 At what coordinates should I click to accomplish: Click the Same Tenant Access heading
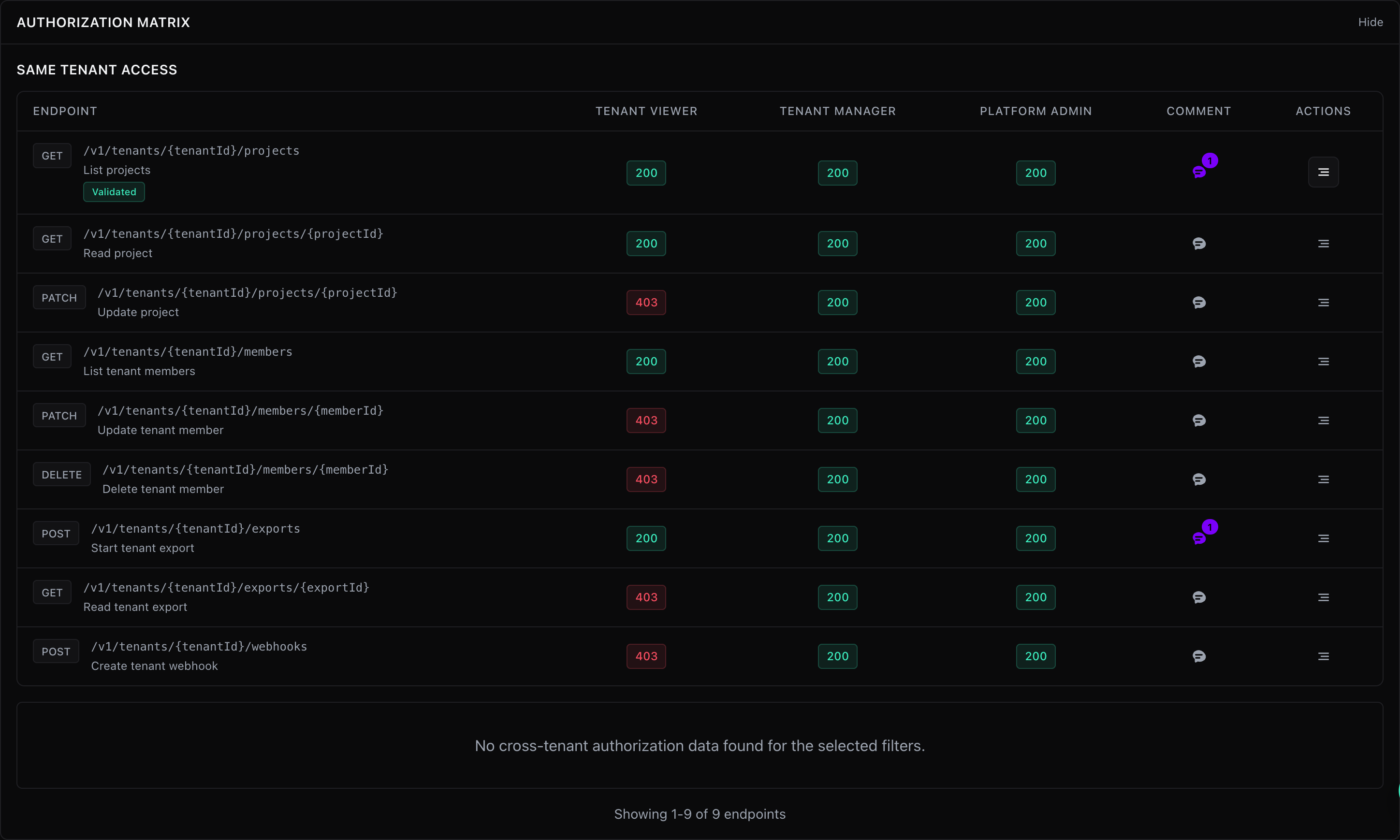coord(97,70)
